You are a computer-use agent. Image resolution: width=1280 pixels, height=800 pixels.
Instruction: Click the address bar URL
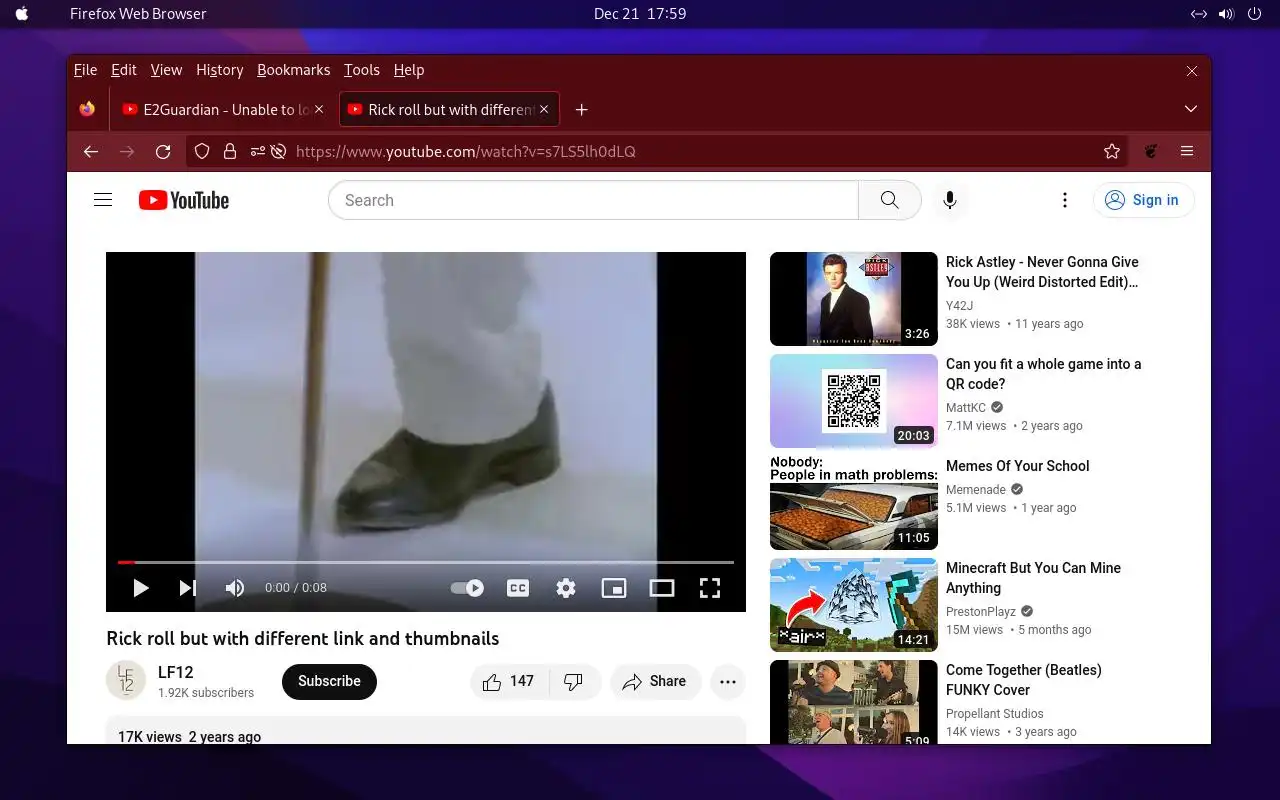click(466, 152)
